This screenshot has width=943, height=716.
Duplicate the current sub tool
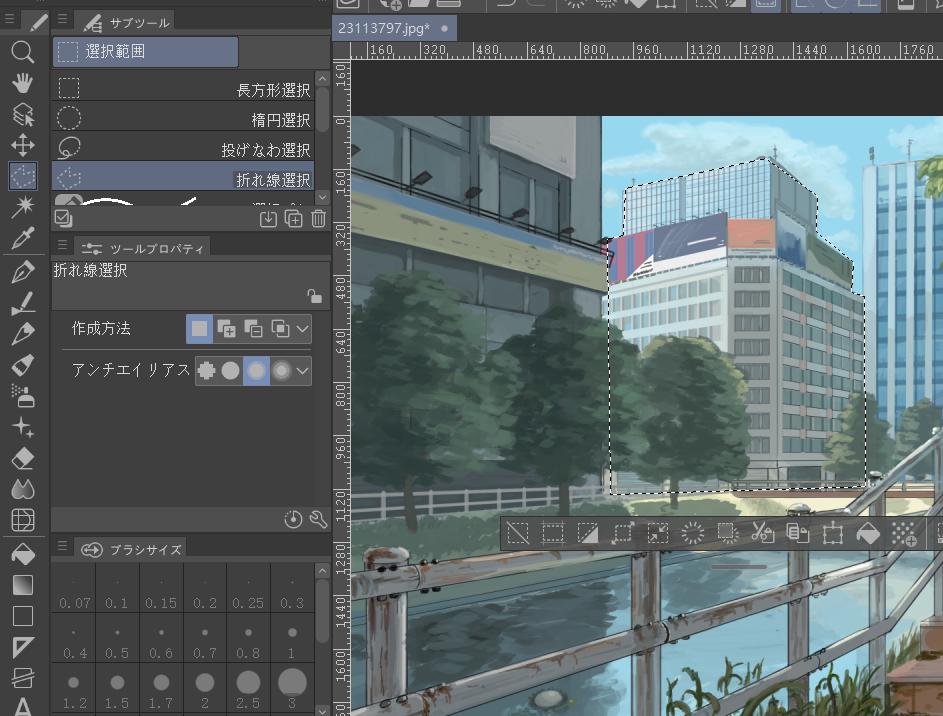[x=293, y=219]
